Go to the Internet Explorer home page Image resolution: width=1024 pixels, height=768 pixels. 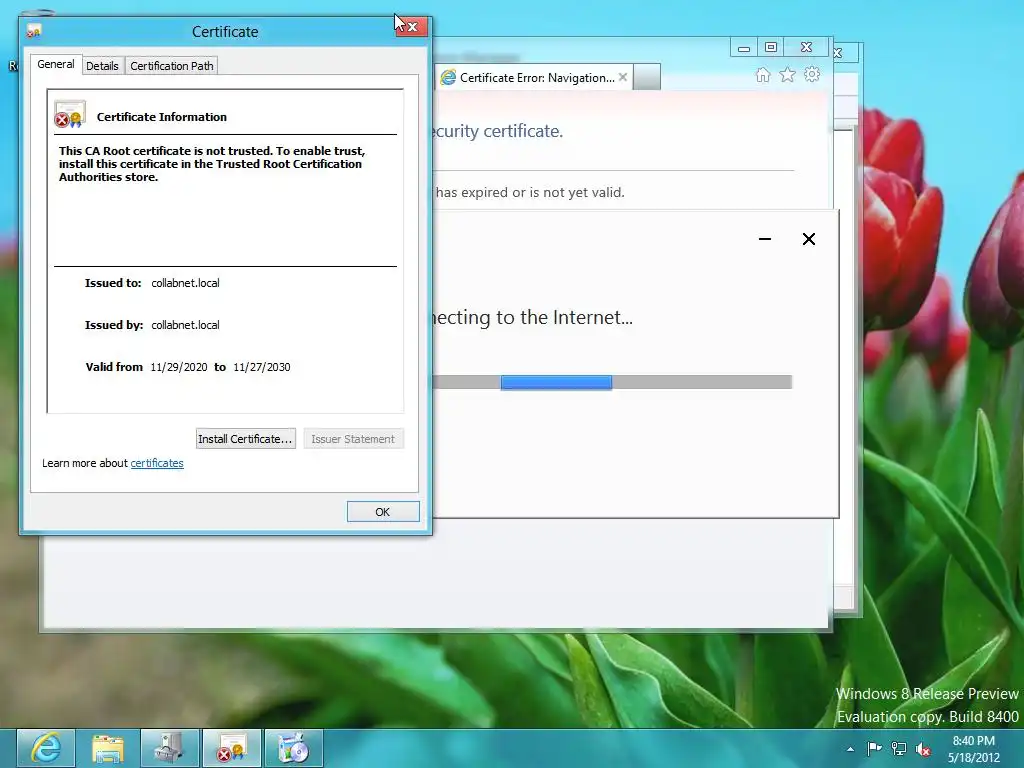click(x=763, y=75)
